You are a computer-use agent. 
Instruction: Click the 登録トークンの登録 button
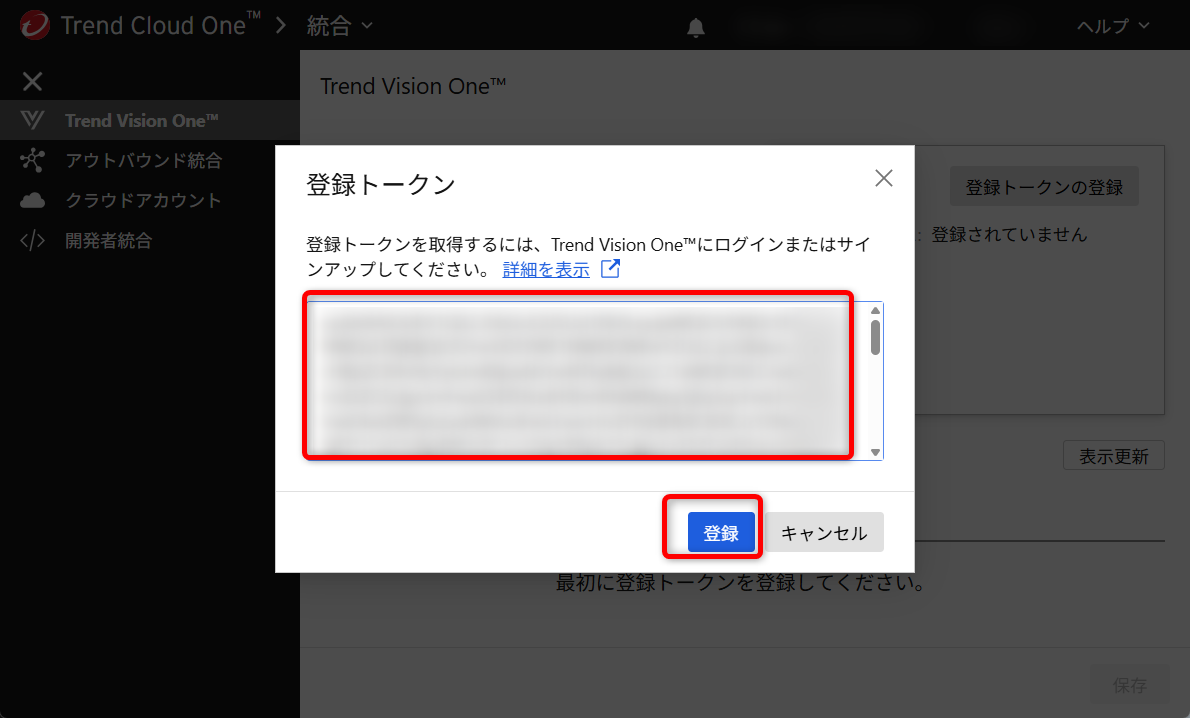coord(1044,187)
